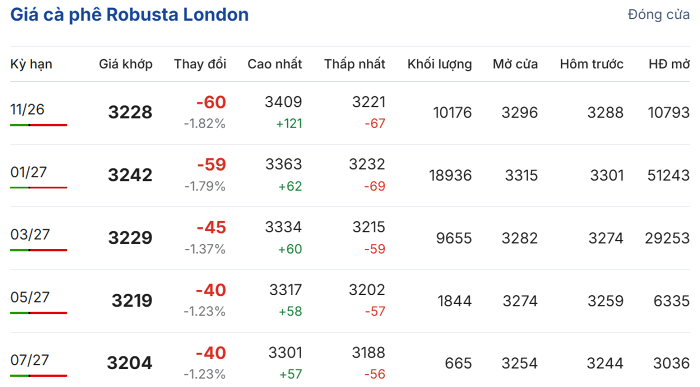
Task: Select the Đóng cửa status label
Action: pyautogui.click(x=658, y=15)
